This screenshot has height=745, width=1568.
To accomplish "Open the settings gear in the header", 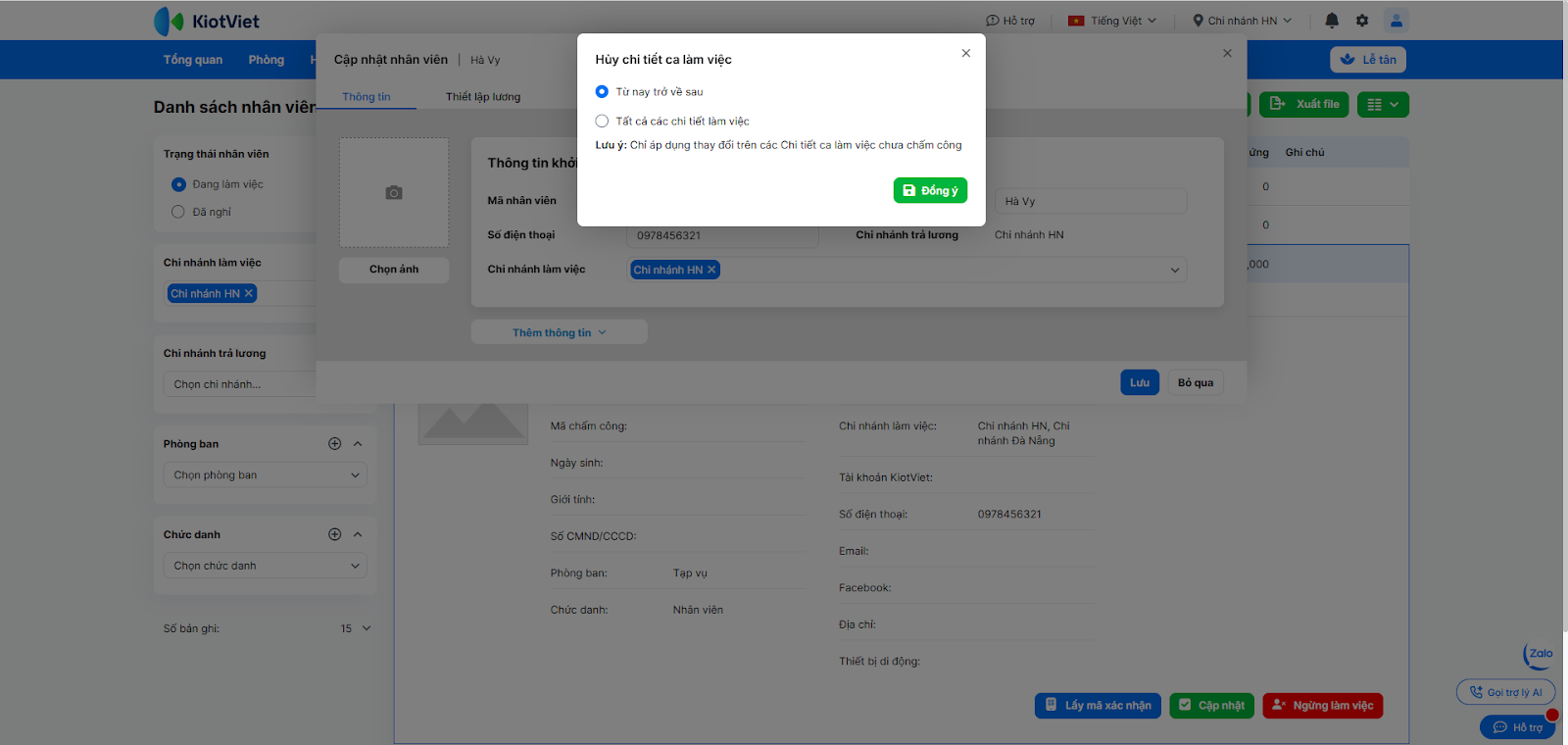I will (x=1362, y=21).
